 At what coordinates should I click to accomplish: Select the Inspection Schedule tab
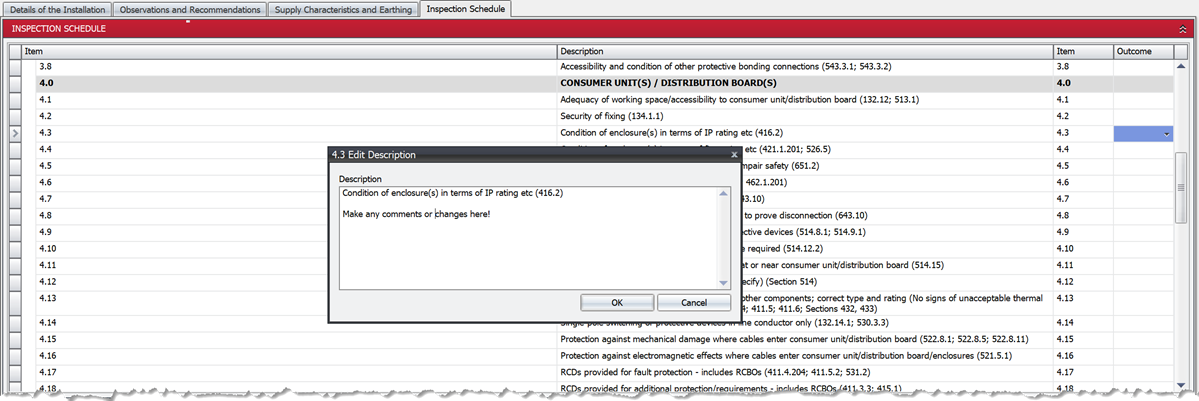(x=466, y=9)
